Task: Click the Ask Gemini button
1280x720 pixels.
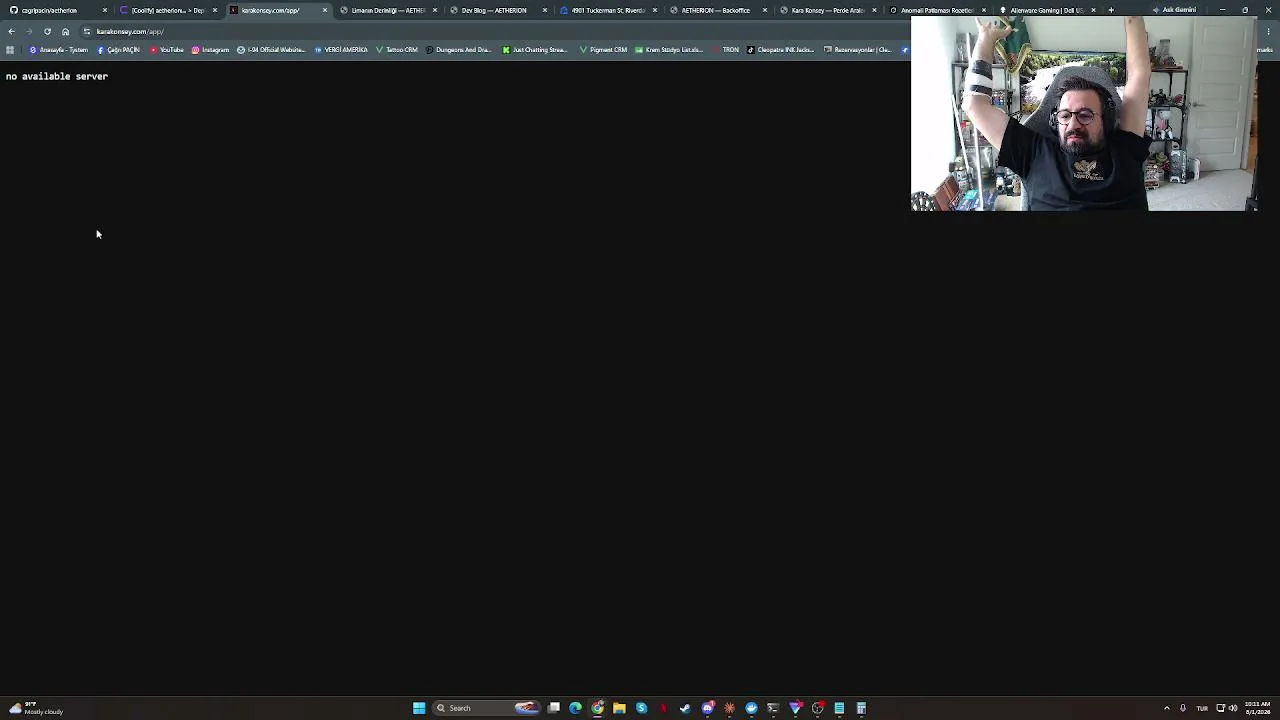Action: pyautogui.click(x=1174, y=10)
